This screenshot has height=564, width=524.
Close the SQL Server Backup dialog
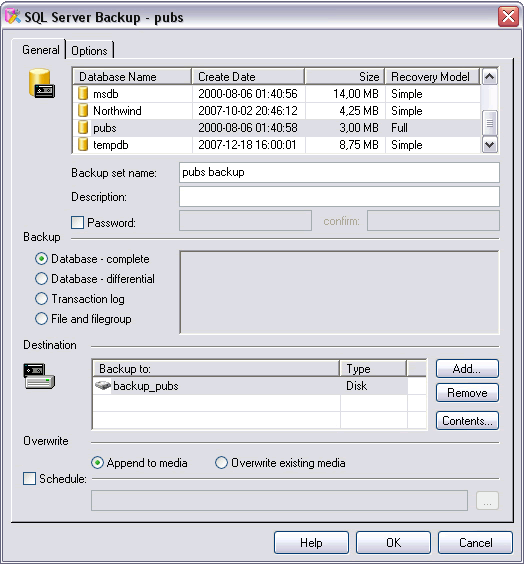coord(508,17)
